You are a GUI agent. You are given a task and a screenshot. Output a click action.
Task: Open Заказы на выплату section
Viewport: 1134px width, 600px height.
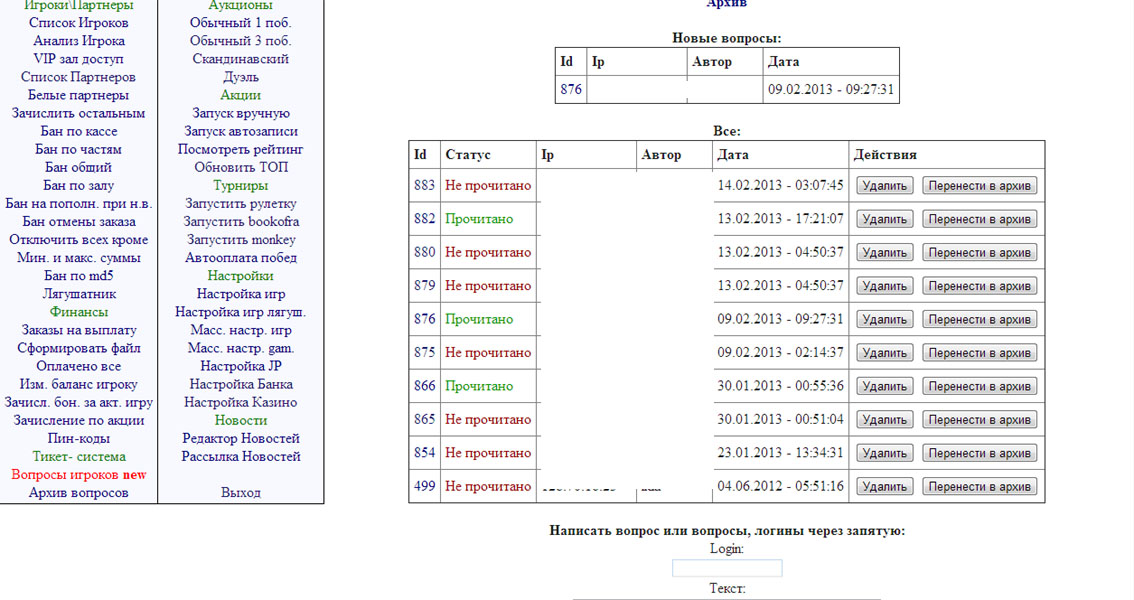79,330
